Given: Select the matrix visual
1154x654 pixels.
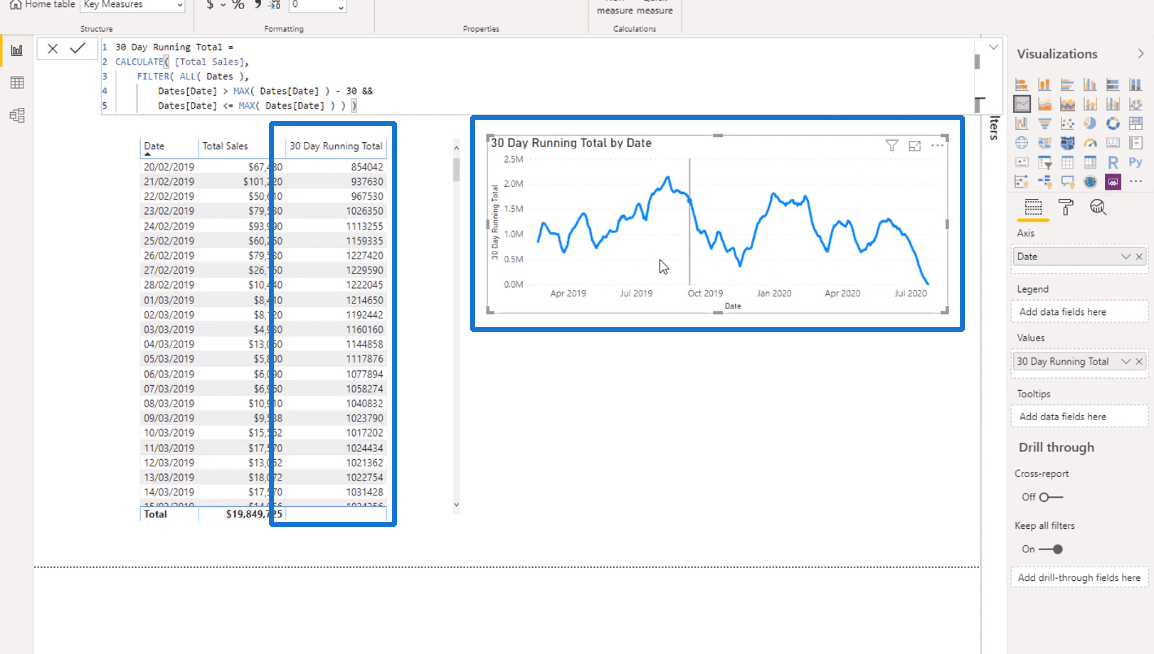Looking at the screenshot, I should click(1090, 162).
